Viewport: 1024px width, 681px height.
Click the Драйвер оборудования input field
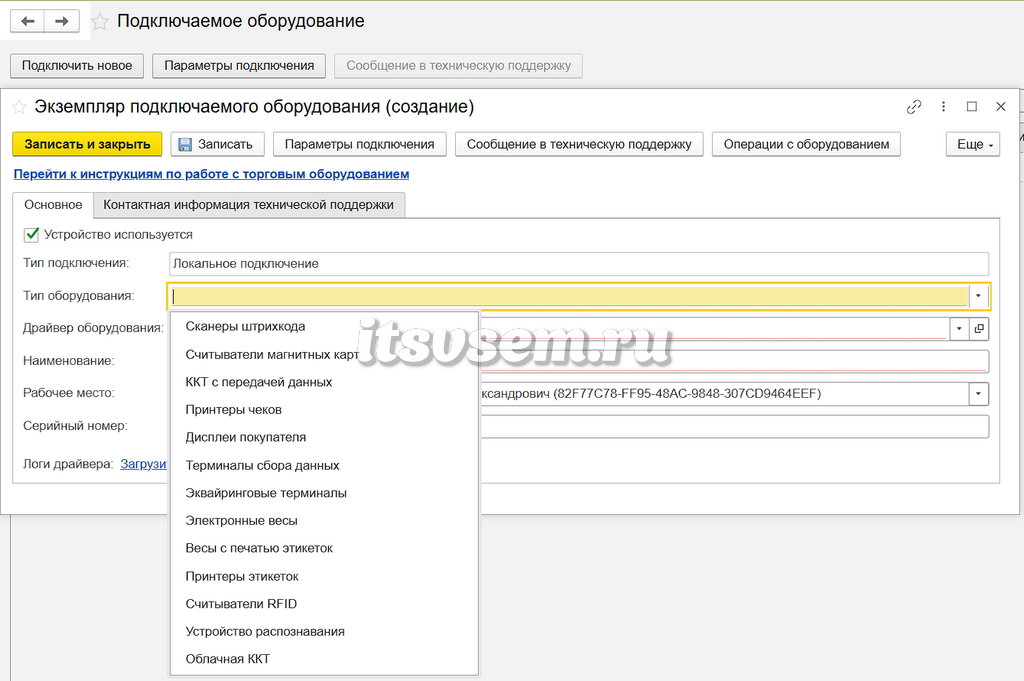(x=714, y=328)
